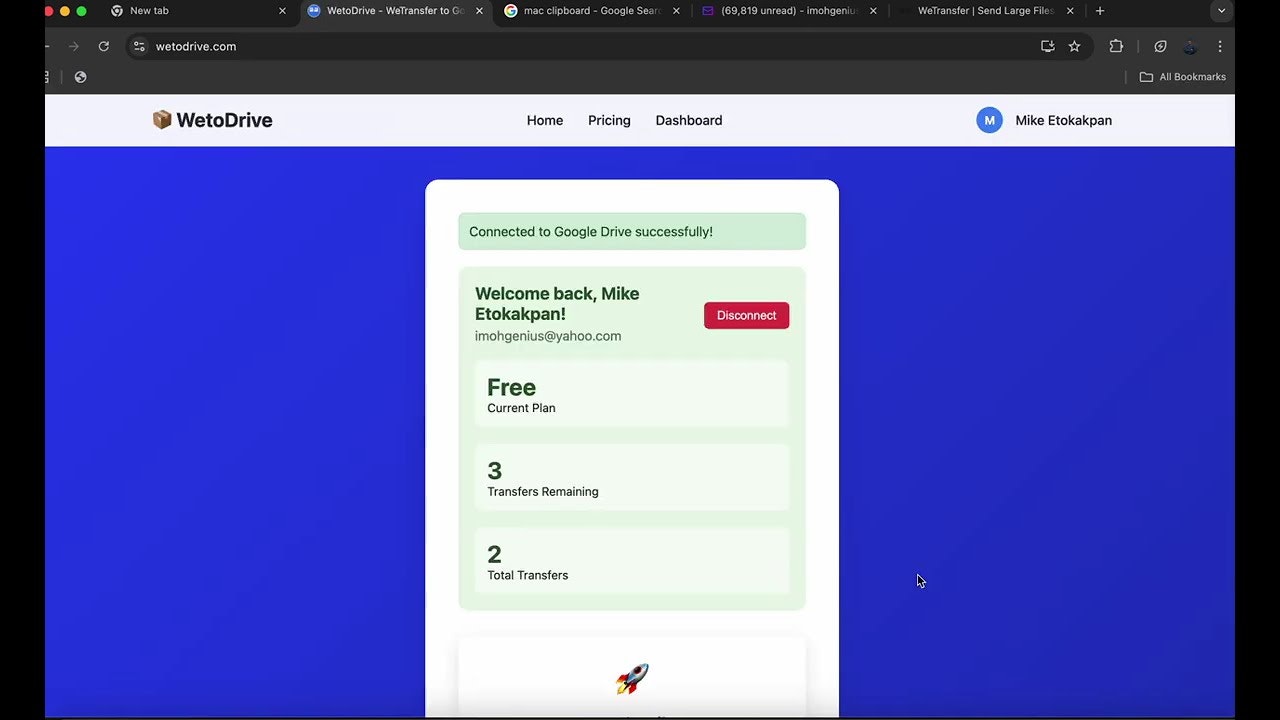
Task: Click the rocket emoji icon
Action: [x=632, y=679]
